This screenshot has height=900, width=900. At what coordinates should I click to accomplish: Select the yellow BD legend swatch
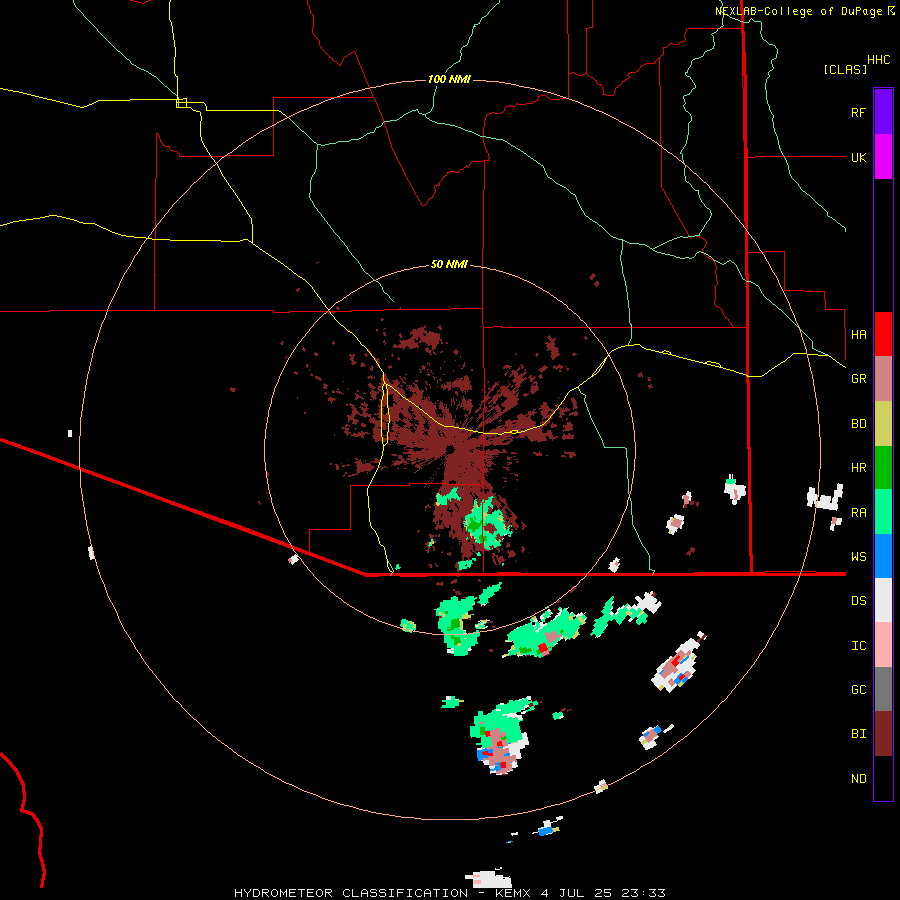[883, 424]
